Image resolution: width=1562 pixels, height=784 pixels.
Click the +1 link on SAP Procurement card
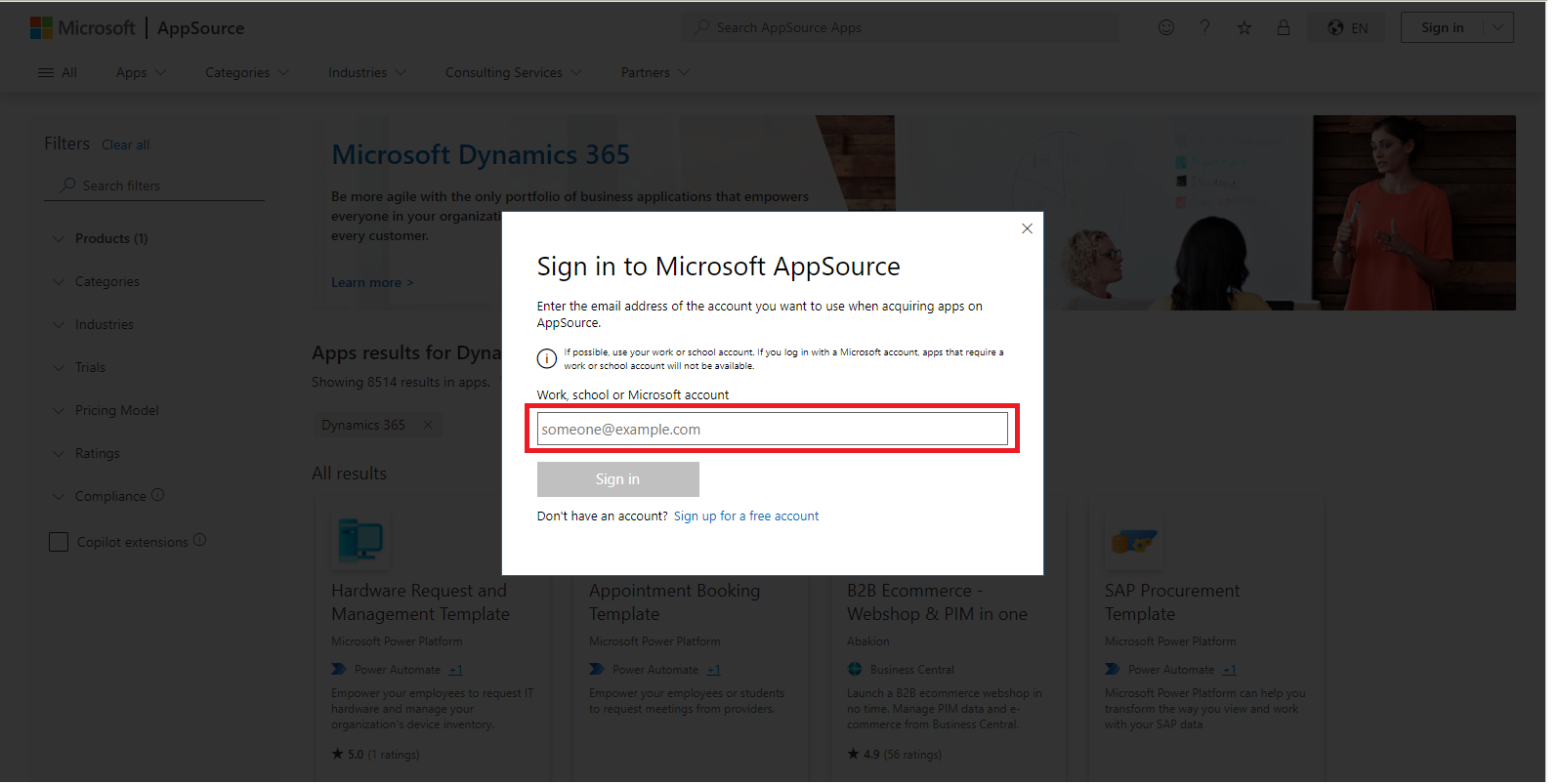point(1229,670)
